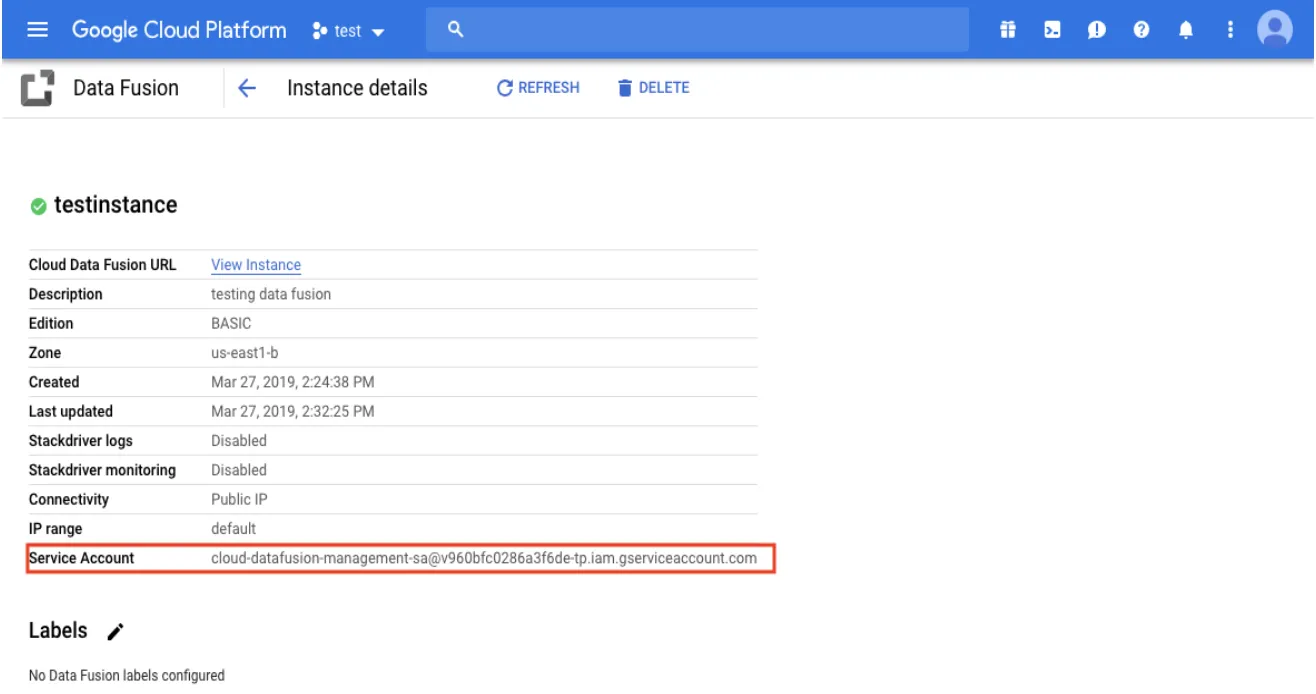The image size is (1316, 694).
Task: Click the Google Cloud Platform logo text
Action: tap(179, 30)
